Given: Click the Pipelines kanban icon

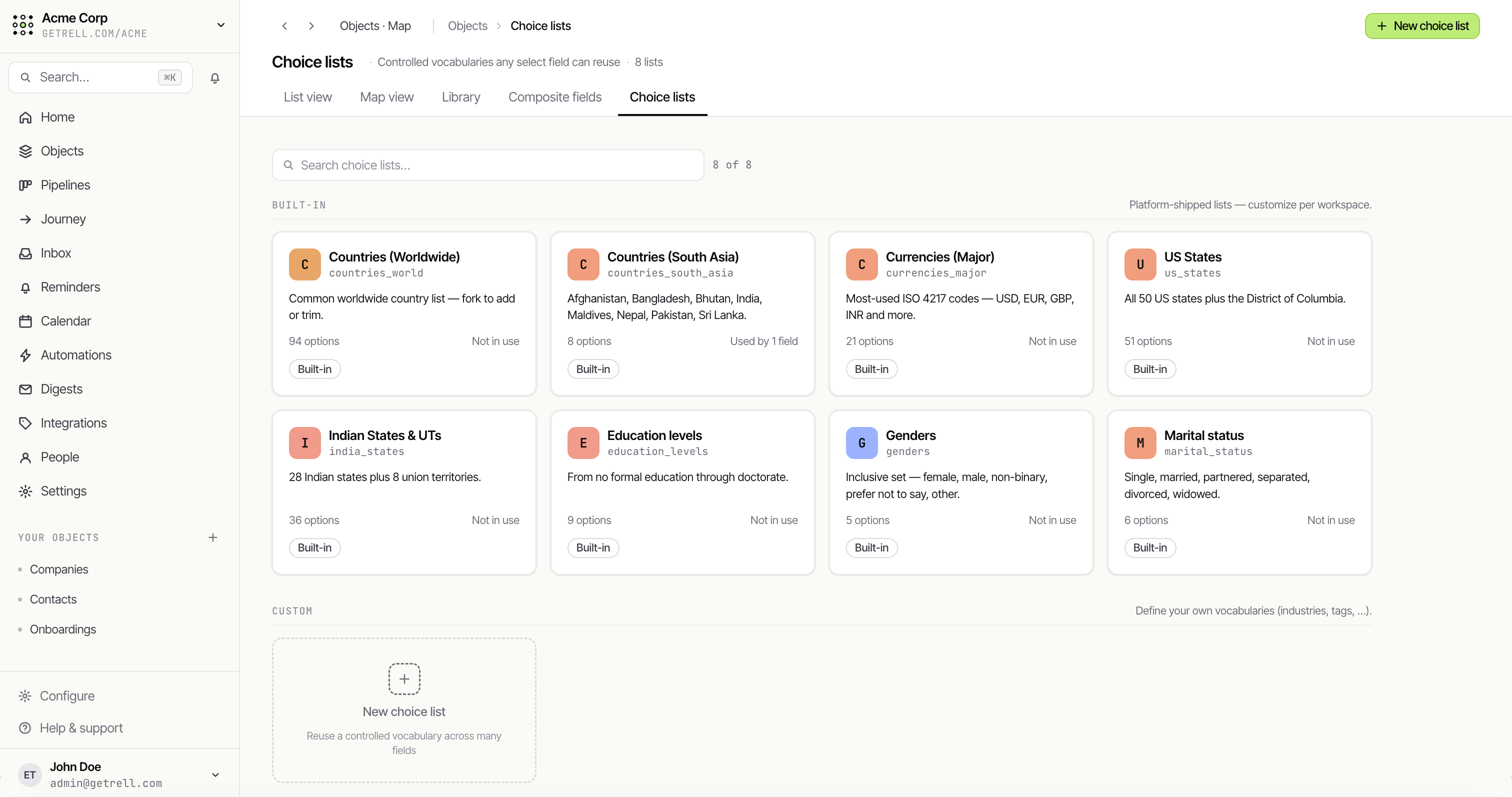Looking at the screenshot, I should pyautogui.click(x=25, y=185).
